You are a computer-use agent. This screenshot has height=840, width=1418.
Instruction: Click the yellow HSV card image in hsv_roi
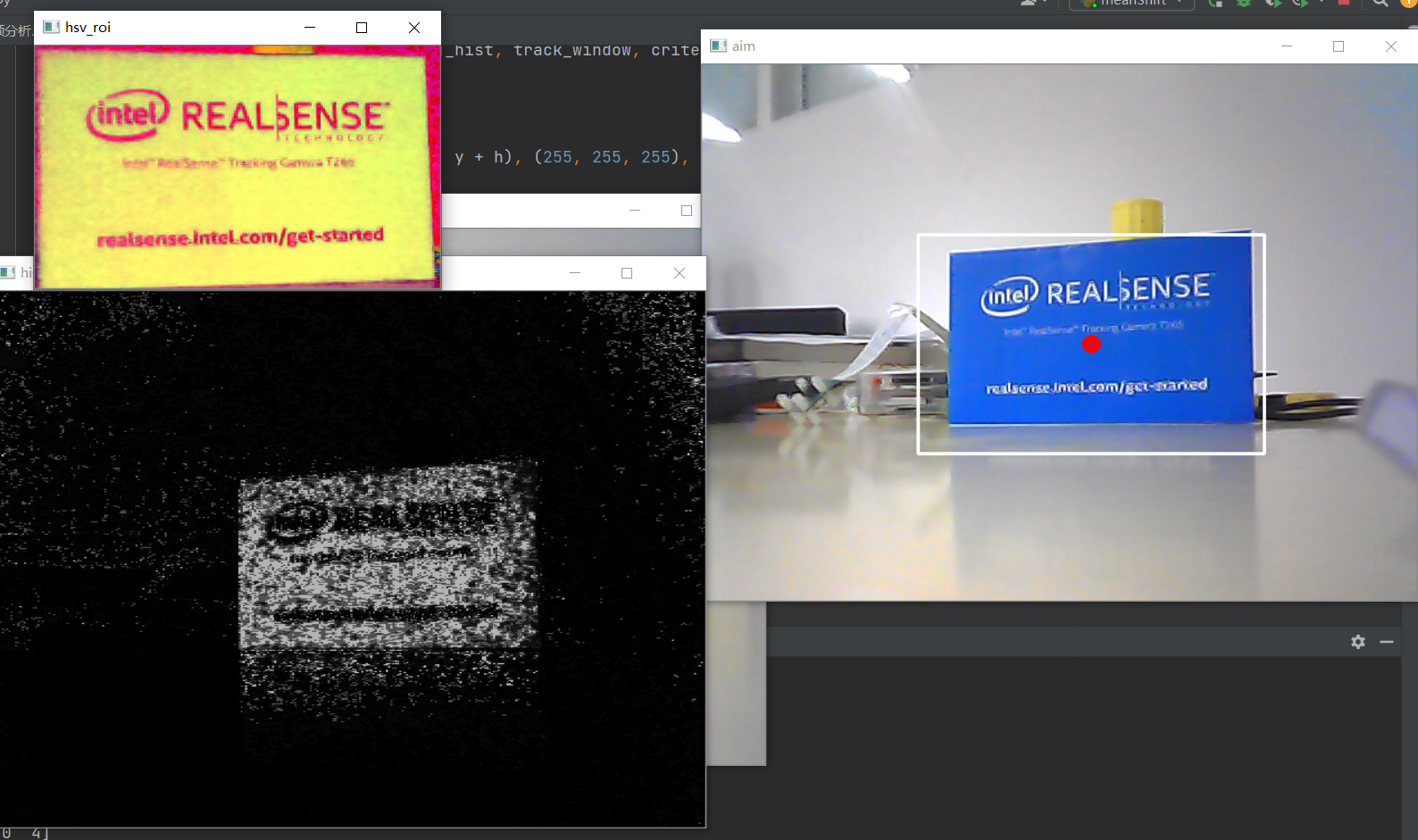coord(238,167)
